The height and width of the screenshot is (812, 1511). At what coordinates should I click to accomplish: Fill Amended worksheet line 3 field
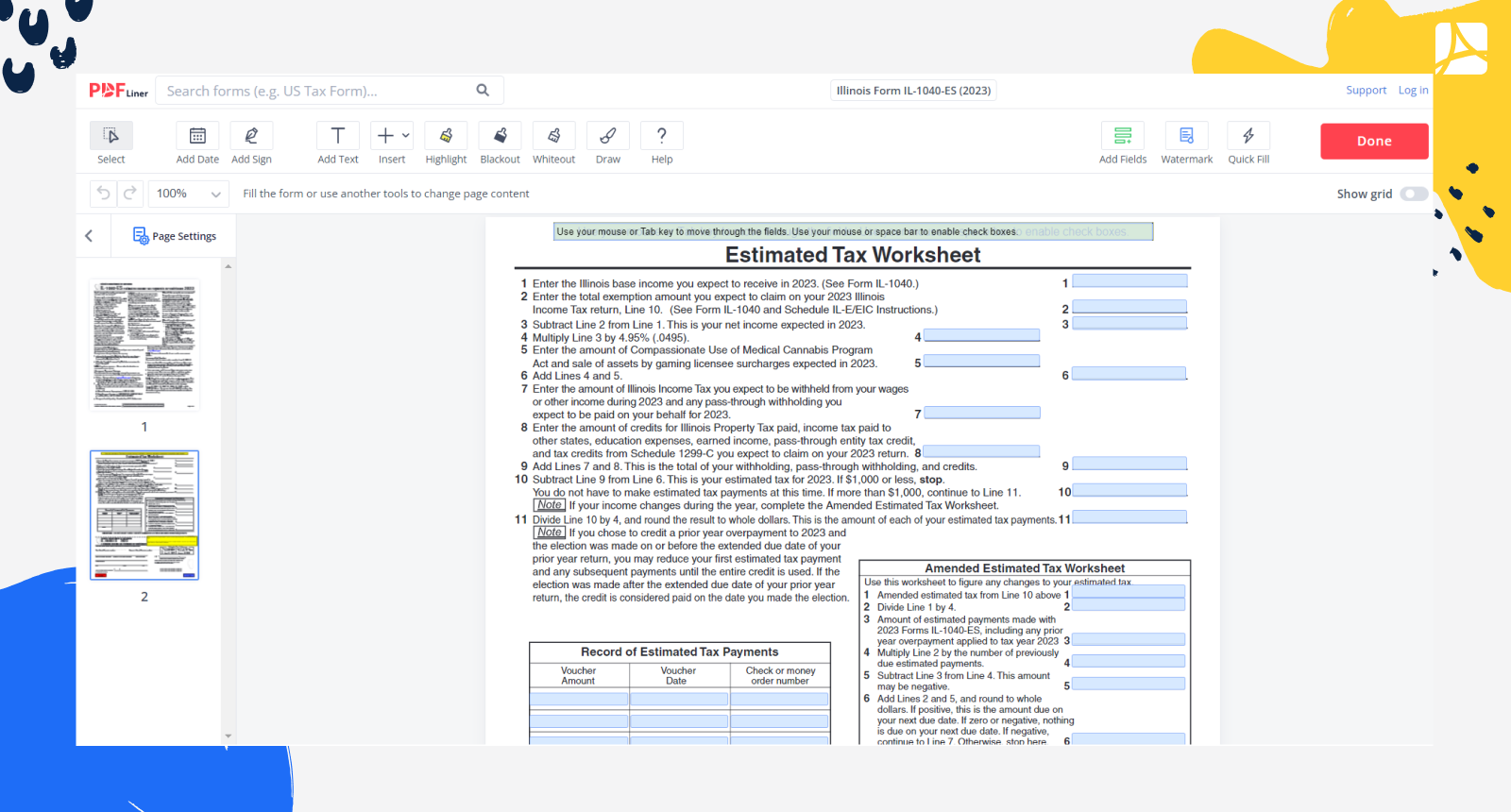[1129, 639]
